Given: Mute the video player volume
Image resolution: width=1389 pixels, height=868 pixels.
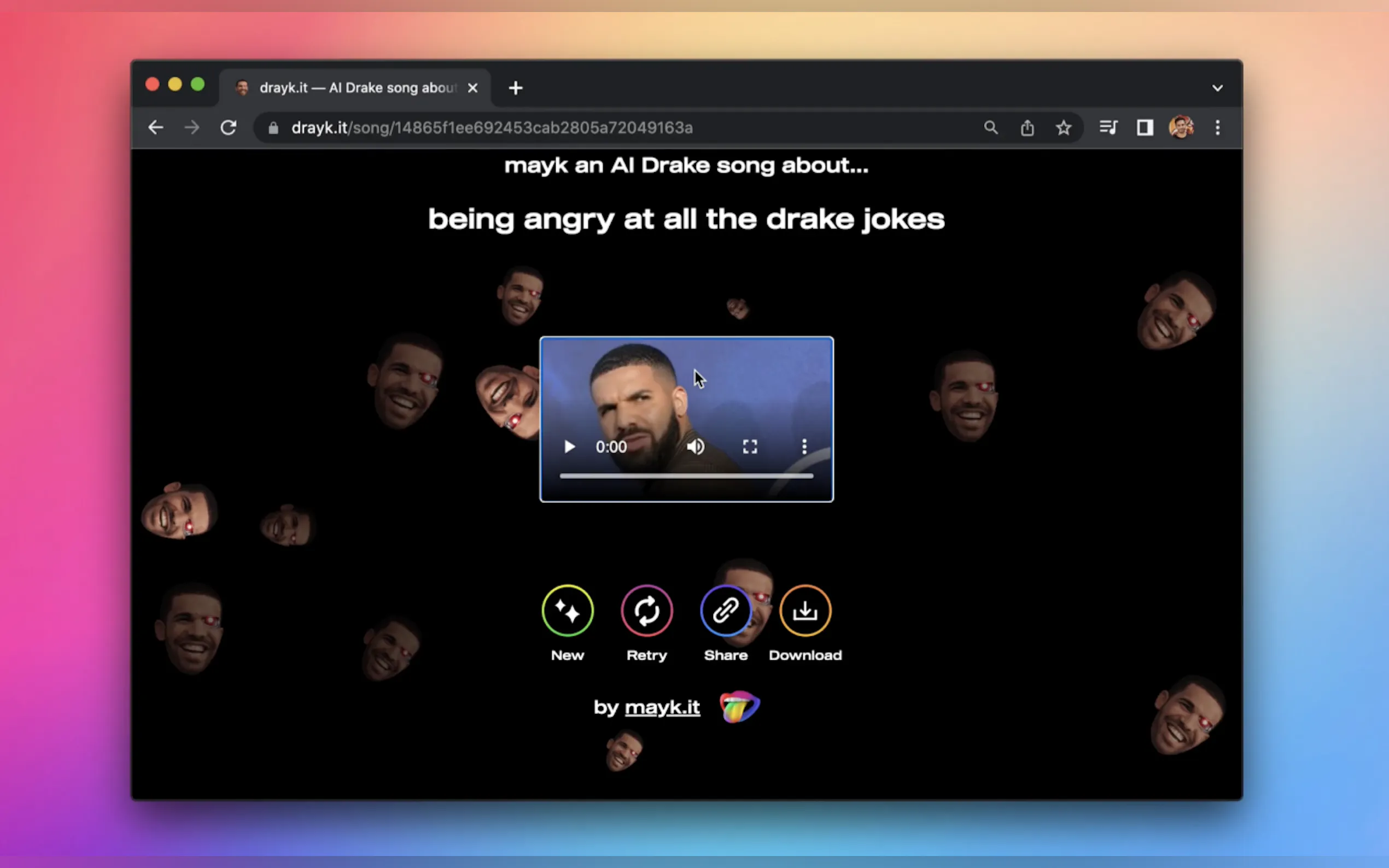Looking at the screenshot, I should 696,447.
